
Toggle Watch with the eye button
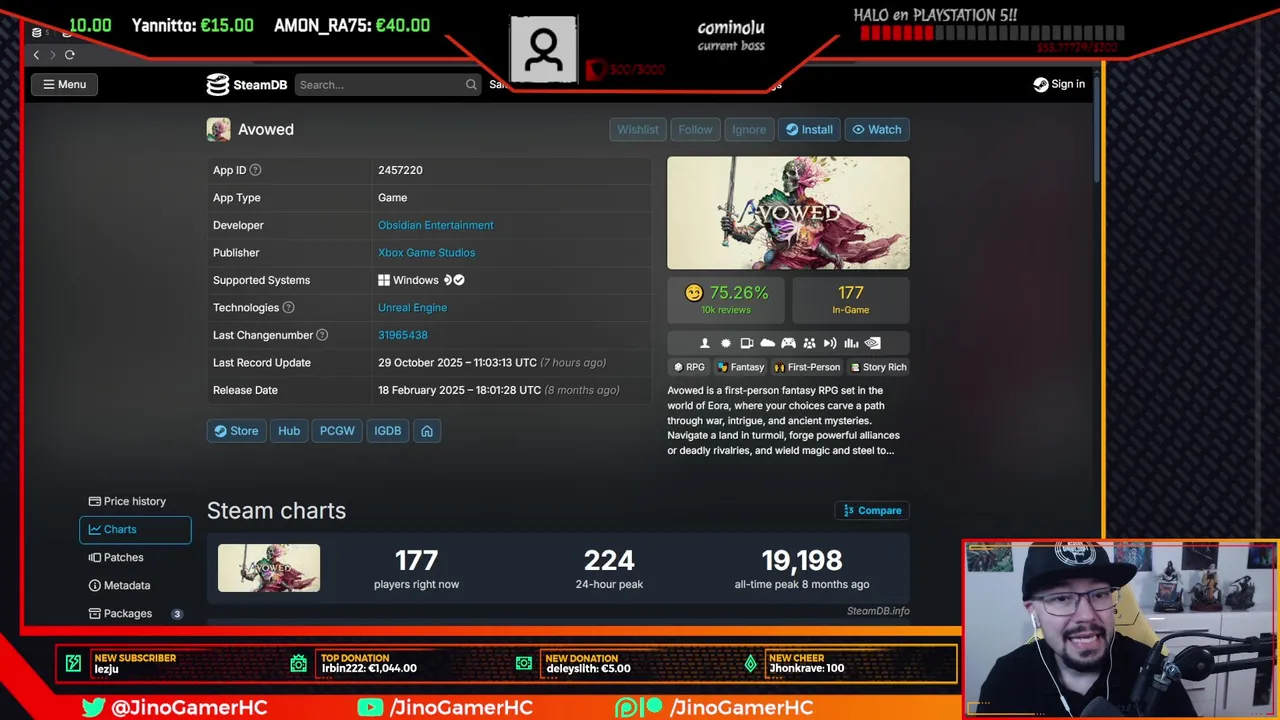pos(876,130)
